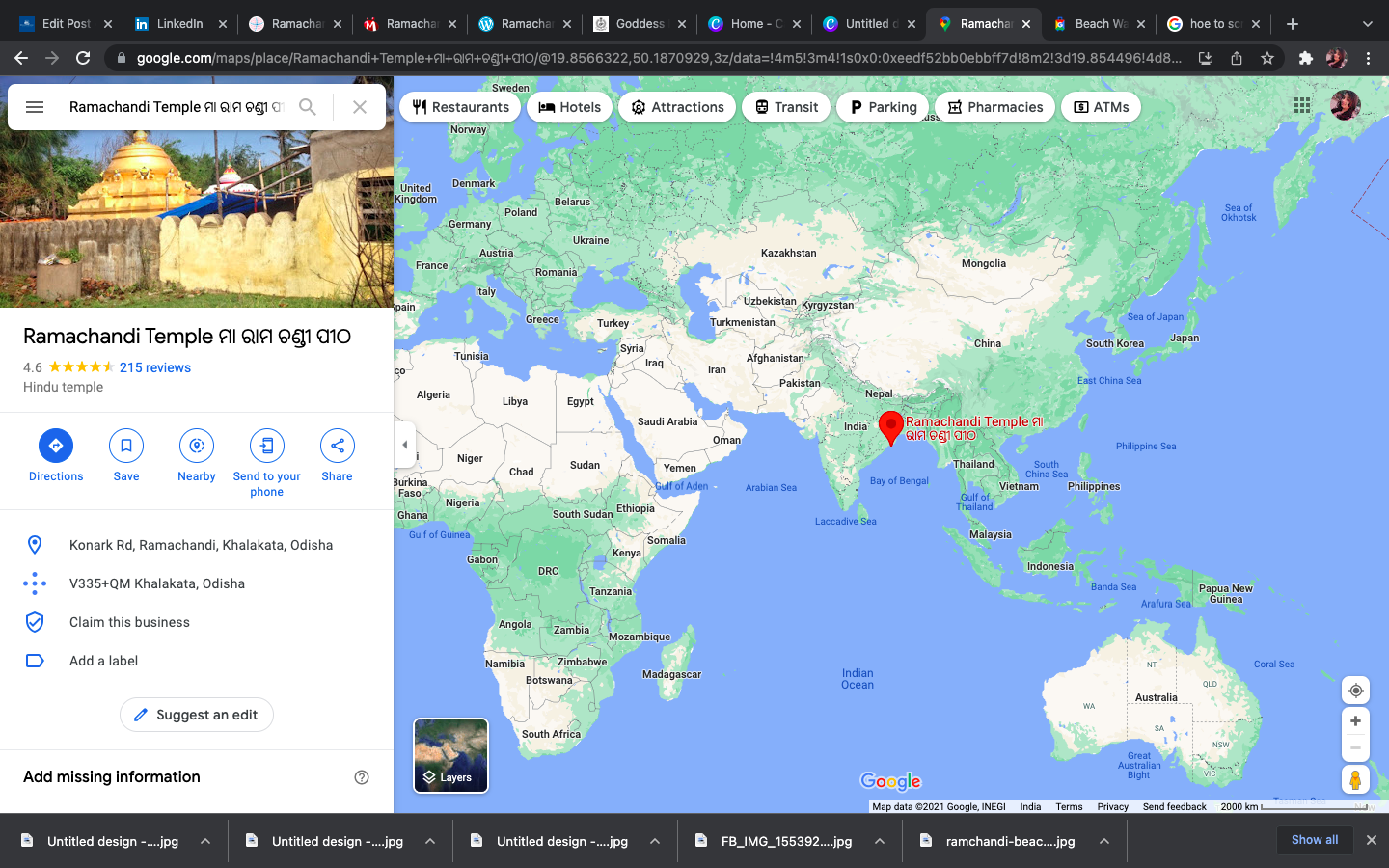Open browser extensions puzzle icon
1389x868 pixels.
point(1306,58)
